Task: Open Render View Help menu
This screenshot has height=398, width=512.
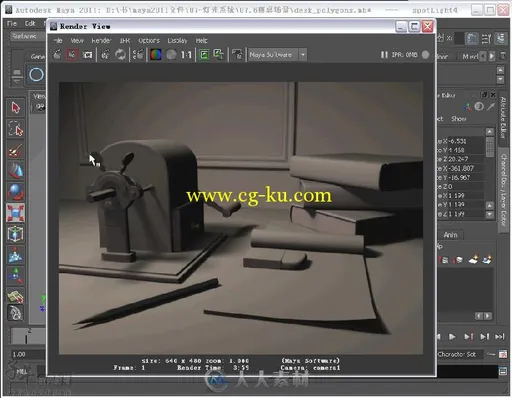Action: point(202,40)
